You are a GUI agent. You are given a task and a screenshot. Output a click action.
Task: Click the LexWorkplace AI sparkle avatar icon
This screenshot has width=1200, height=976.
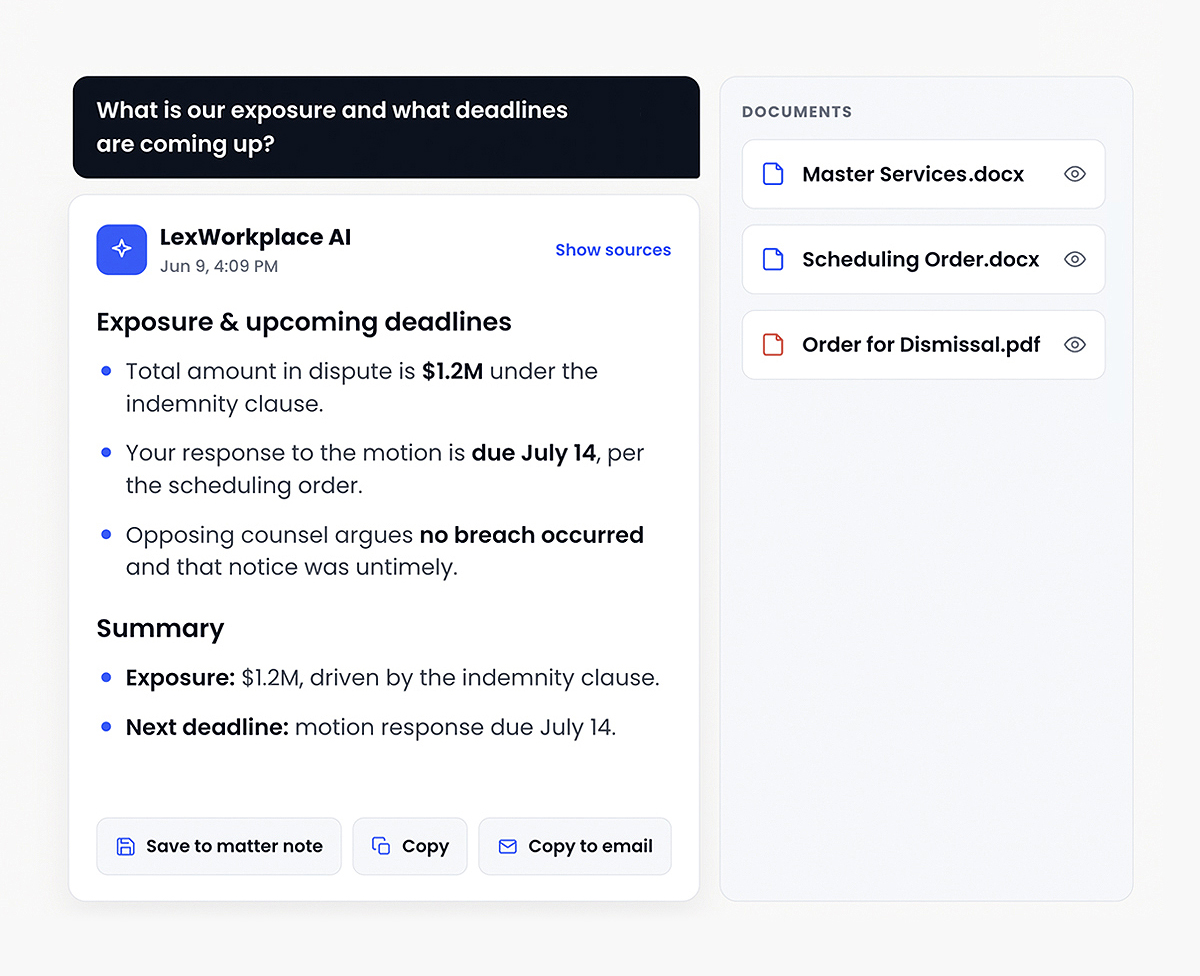click(122, 249)
